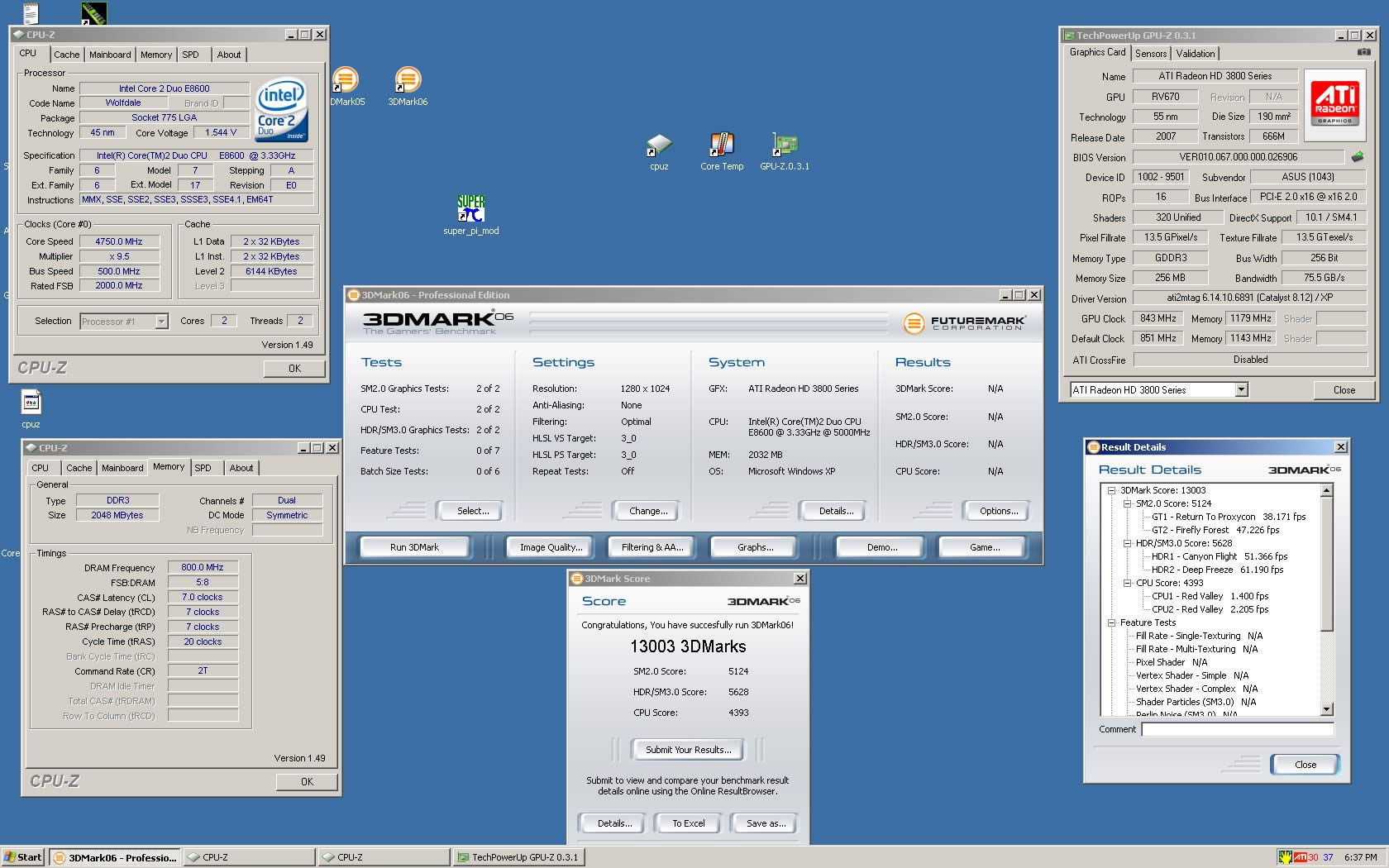Collapse the CPU Score: 4393 tree node

point(1127,583)
